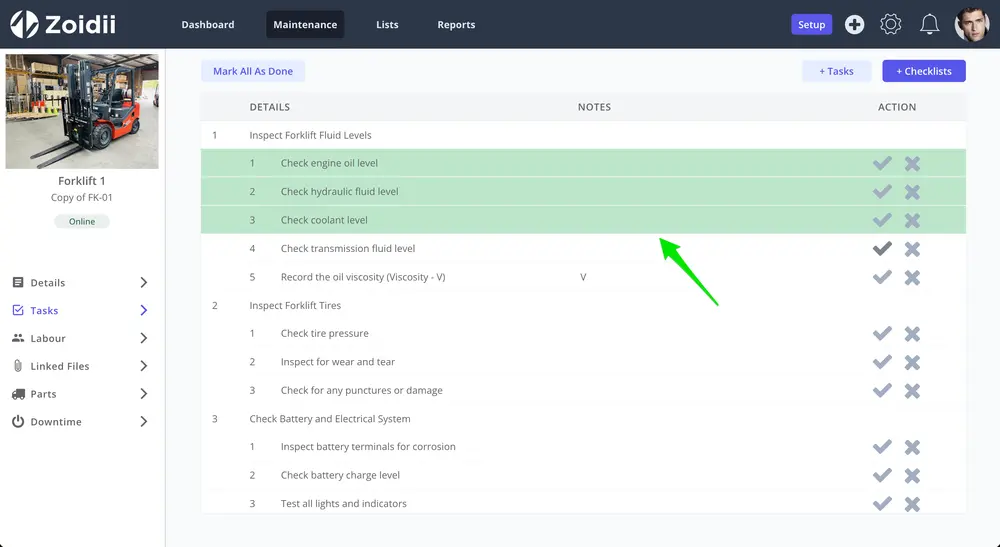This screenshot has width=1000, height=547.
Task: Click the + Checklists button
Action: (x=923, y=71)
